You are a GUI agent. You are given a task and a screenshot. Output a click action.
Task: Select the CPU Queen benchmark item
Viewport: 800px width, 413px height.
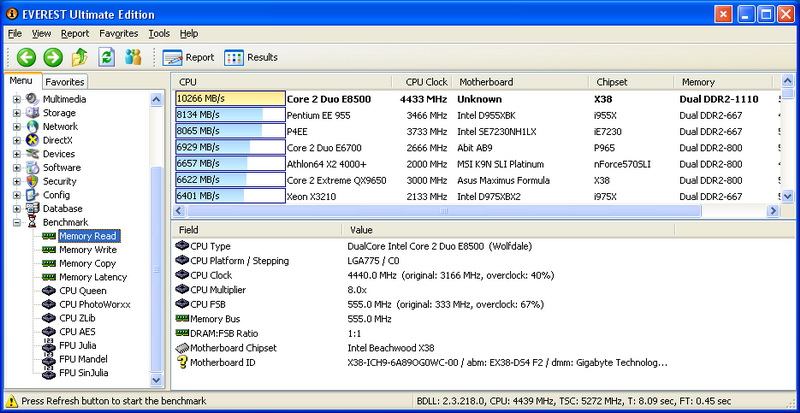[x=83, y=291]
